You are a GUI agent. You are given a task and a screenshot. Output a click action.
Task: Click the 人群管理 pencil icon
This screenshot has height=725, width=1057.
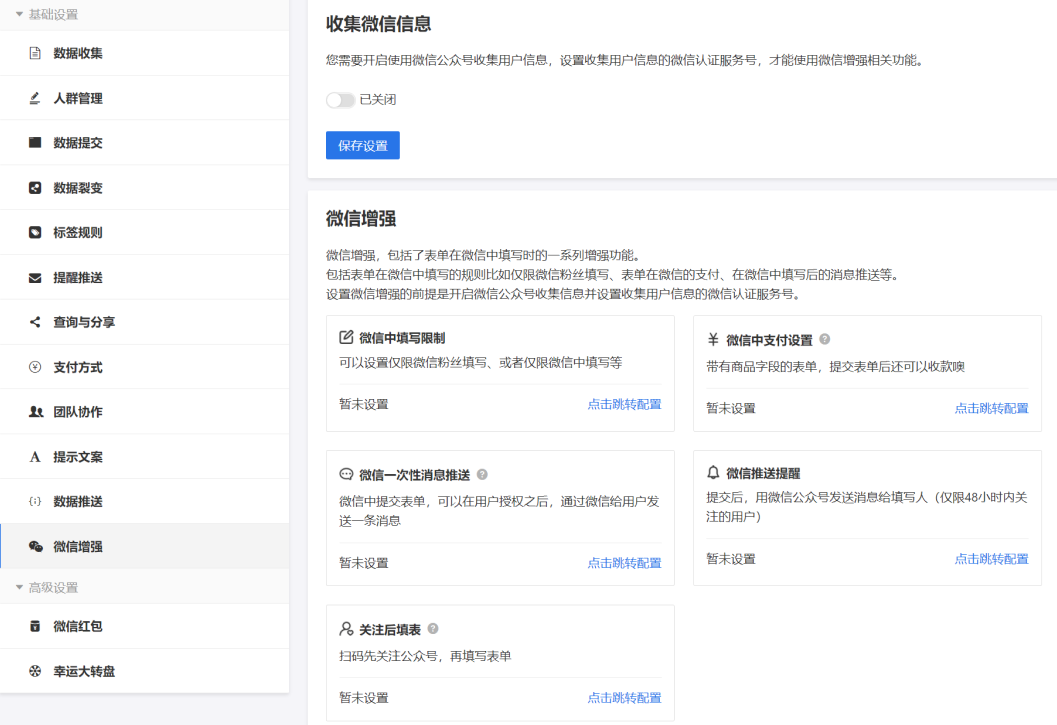click(x=35, y=98)
